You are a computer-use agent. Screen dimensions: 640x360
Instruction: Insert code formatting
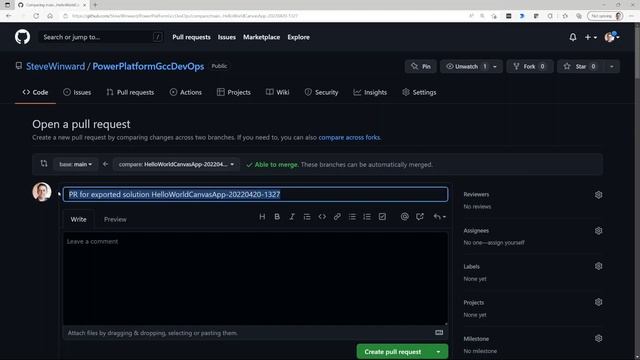point(322,217)
